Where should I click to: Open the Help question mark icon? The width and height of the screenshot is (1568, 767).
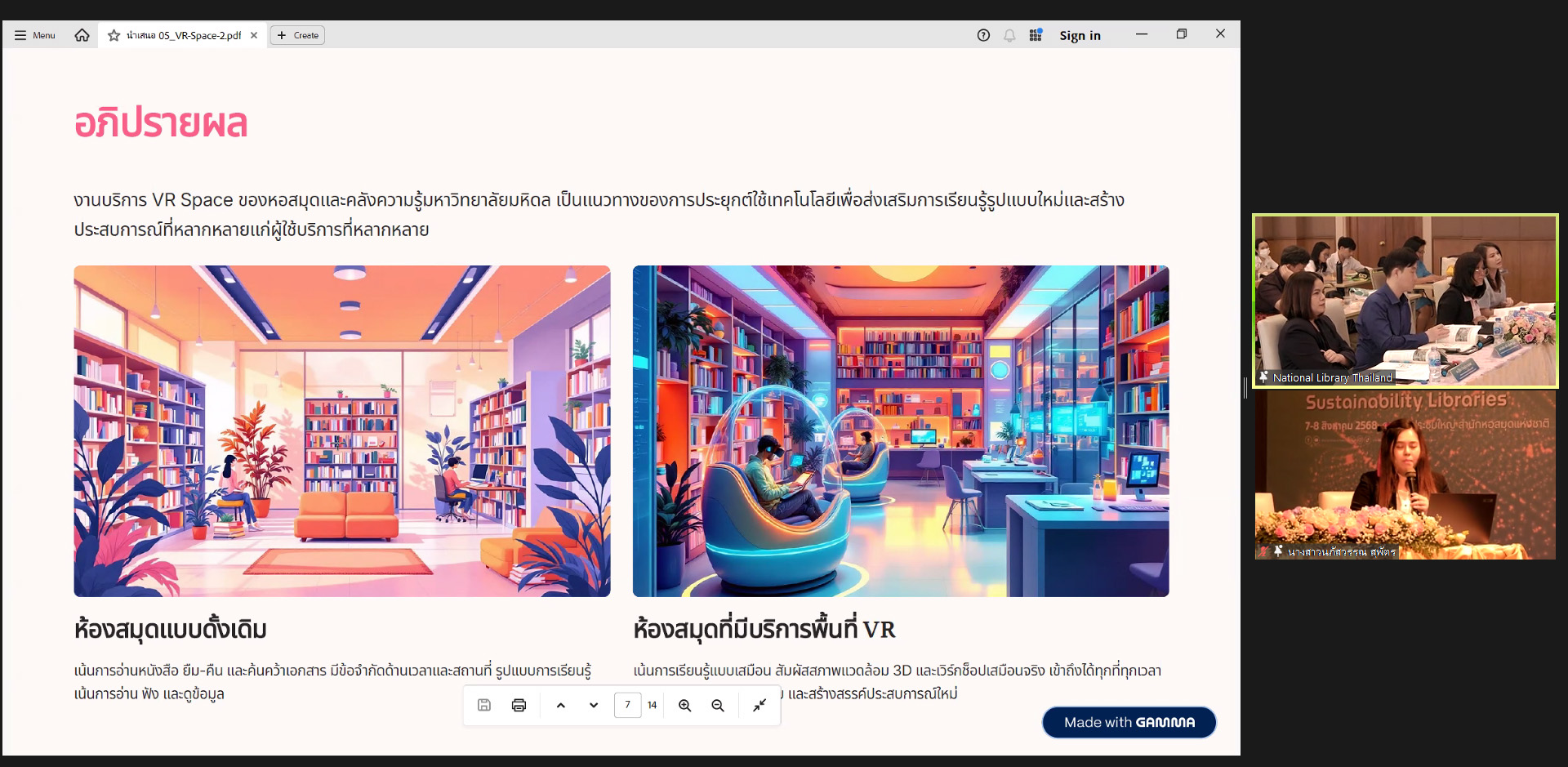pos(983,35)
